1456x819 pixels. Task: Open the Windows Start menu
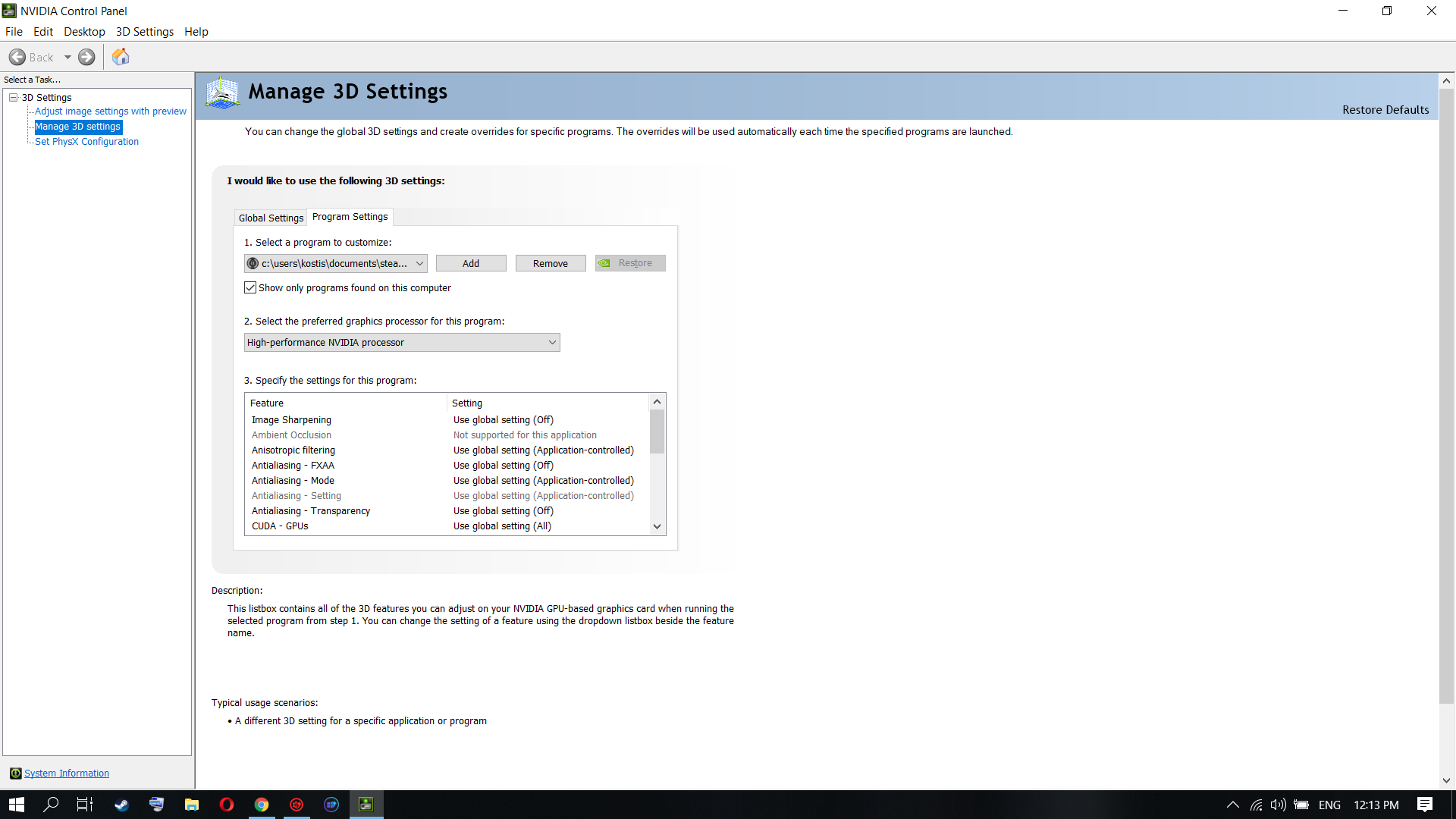click(x=17, y=805)
